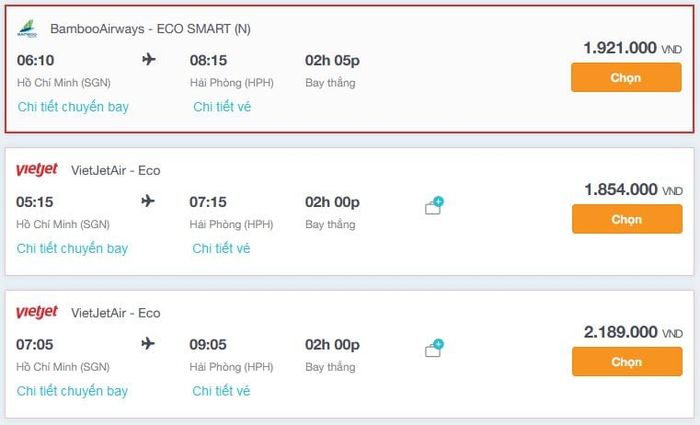Open Chi tiết vé for the BambooAirways flight
The image size is (700, 425).
pos(222,106)
